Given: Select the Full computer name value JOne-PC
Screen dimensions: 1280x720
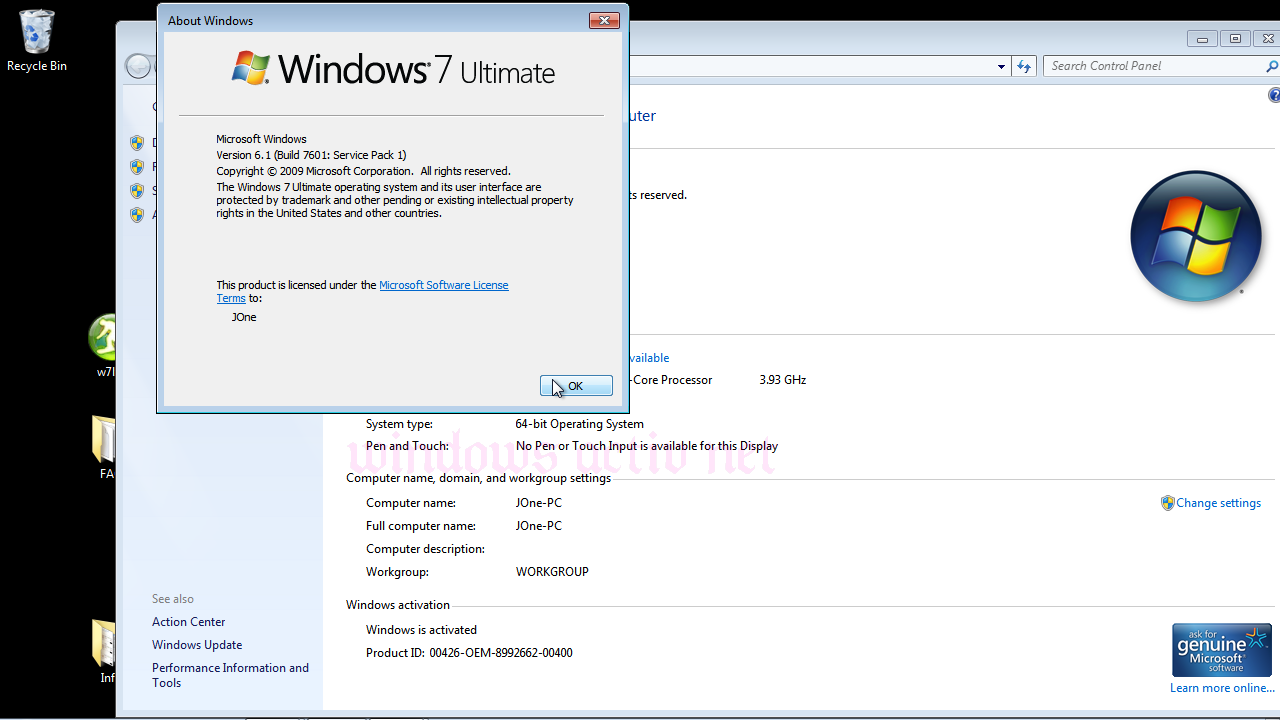Looking at the screenshot, I should click(538, 526).
